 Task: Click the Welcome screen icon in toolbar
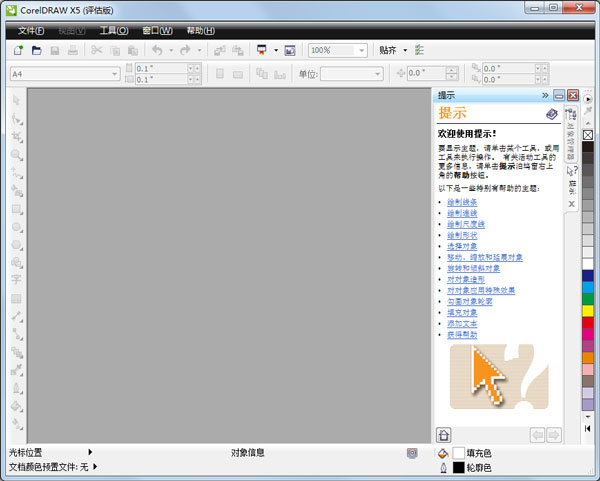tap(290, 50)
